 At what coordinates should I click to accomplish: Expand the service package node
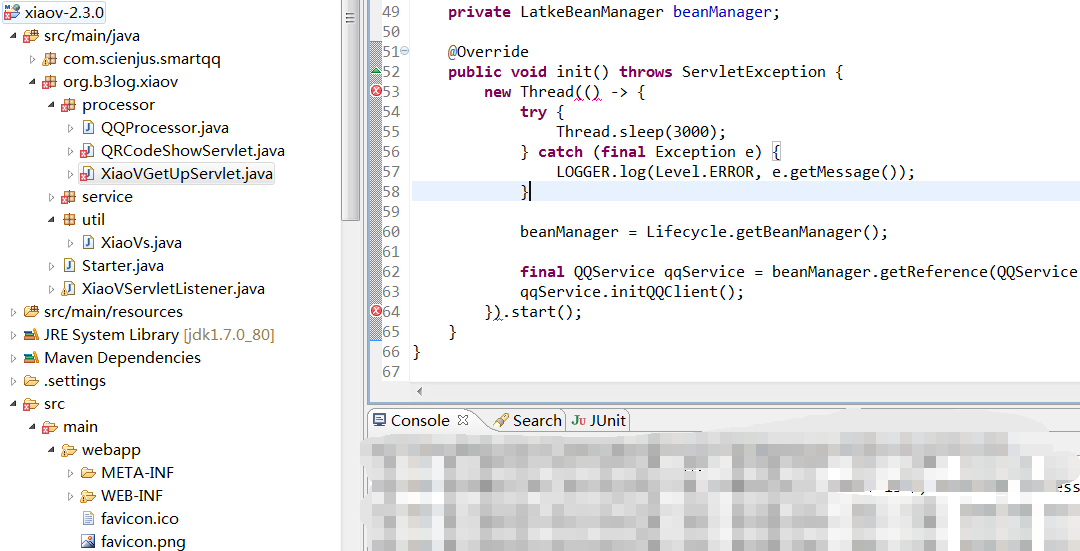click(52, 197)
